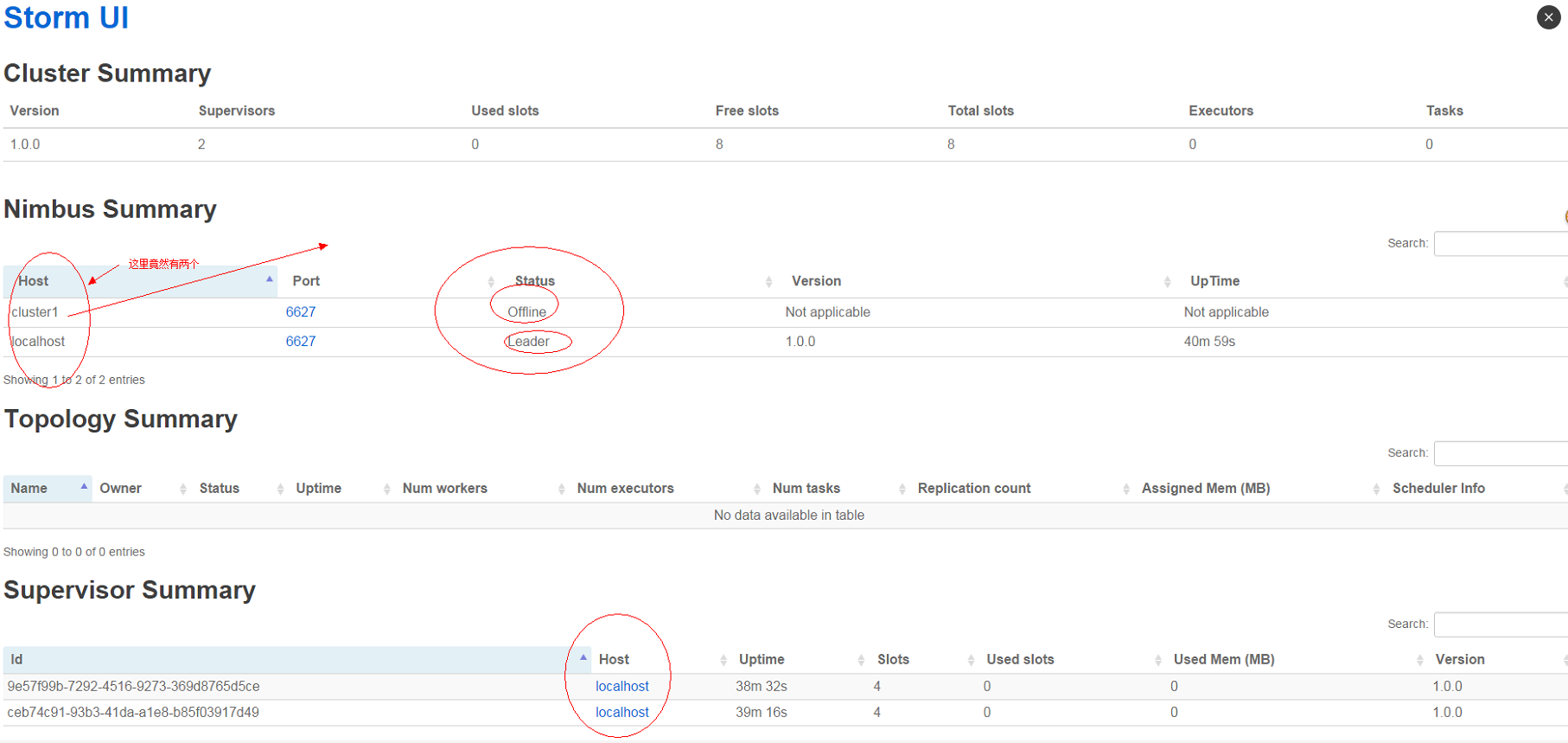Viewport: 1568px width, 743px height.
Task: Click the 38m 32s supervisor uptime
Action: point(762,687)
